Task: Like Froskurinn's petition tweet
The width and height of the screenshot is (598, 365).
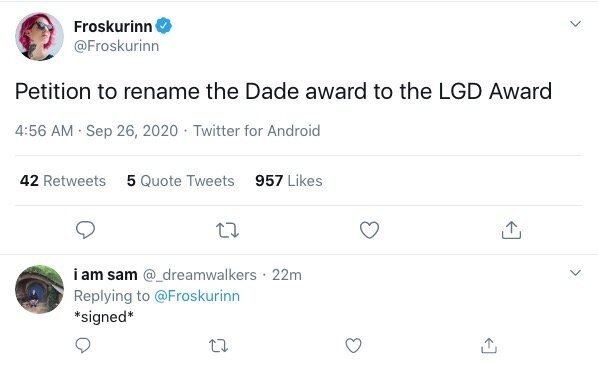Action: (x=370, y=230)
